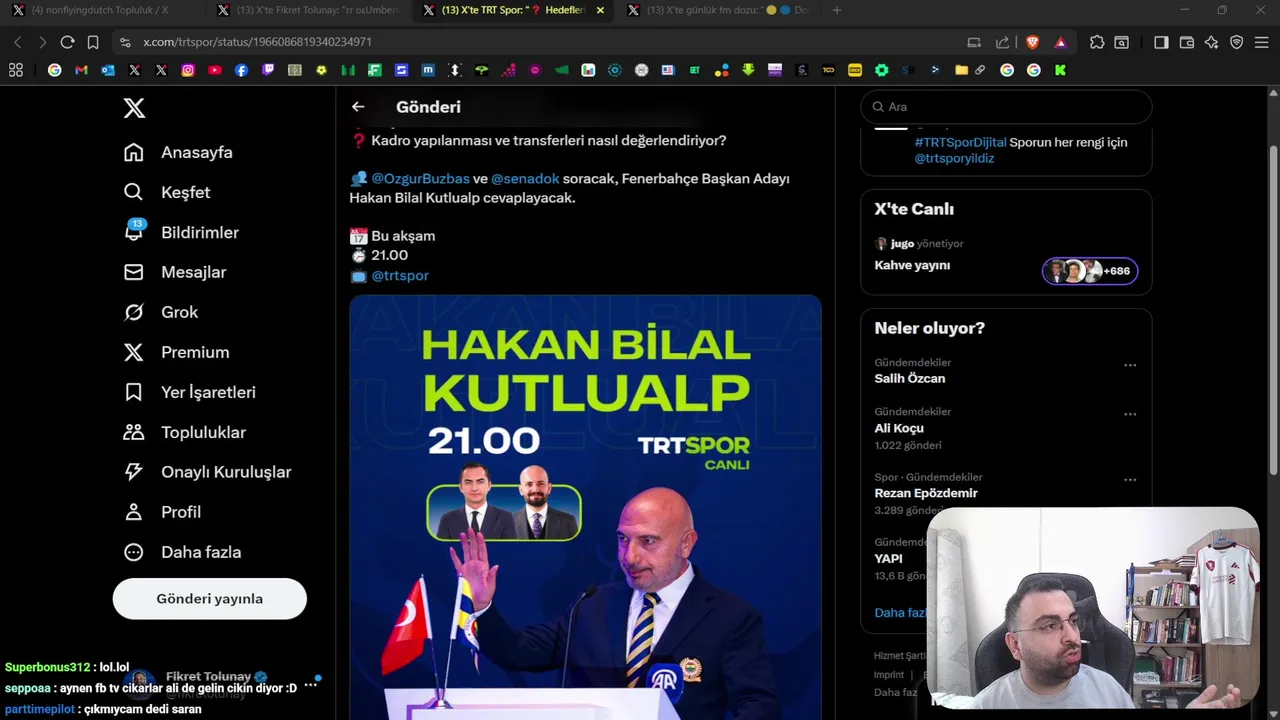Click the Gönderi yayınla button
This screenshot has height=720, width=1280.
point(210,598)
